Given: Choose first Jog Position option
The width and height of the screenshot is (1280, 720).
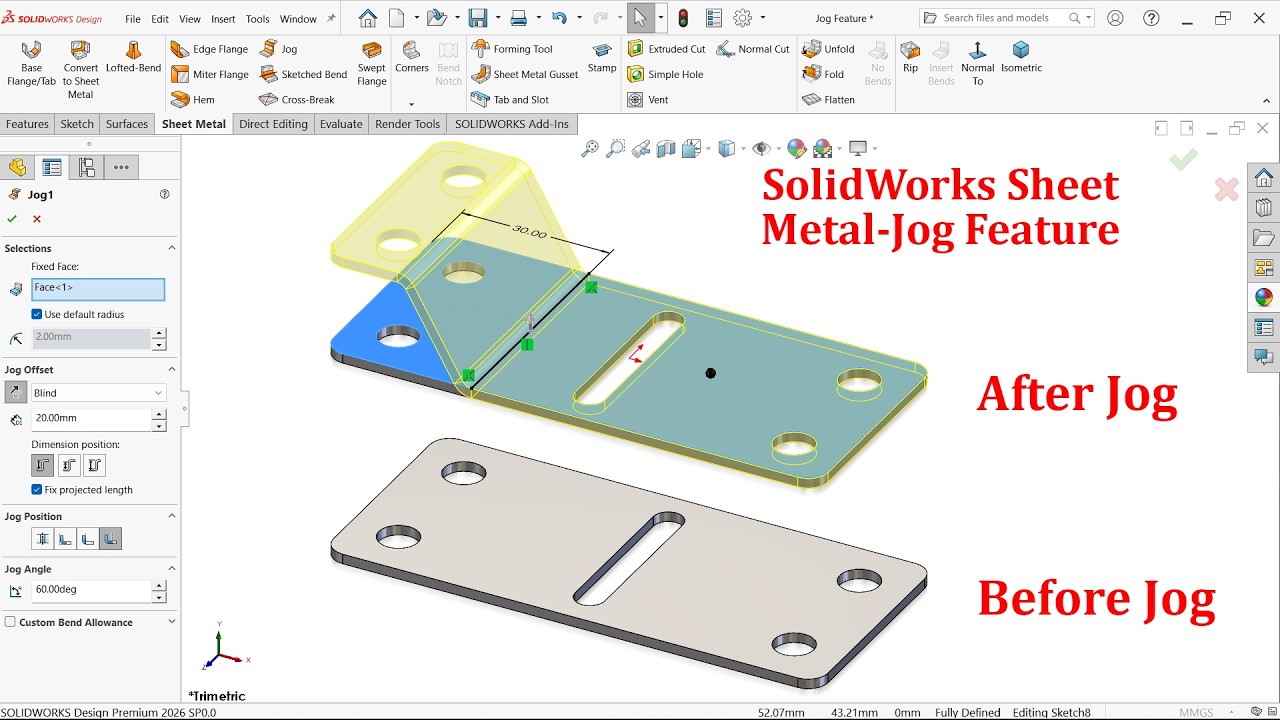Looking at the screenshot, I should (x=42, y=539).
